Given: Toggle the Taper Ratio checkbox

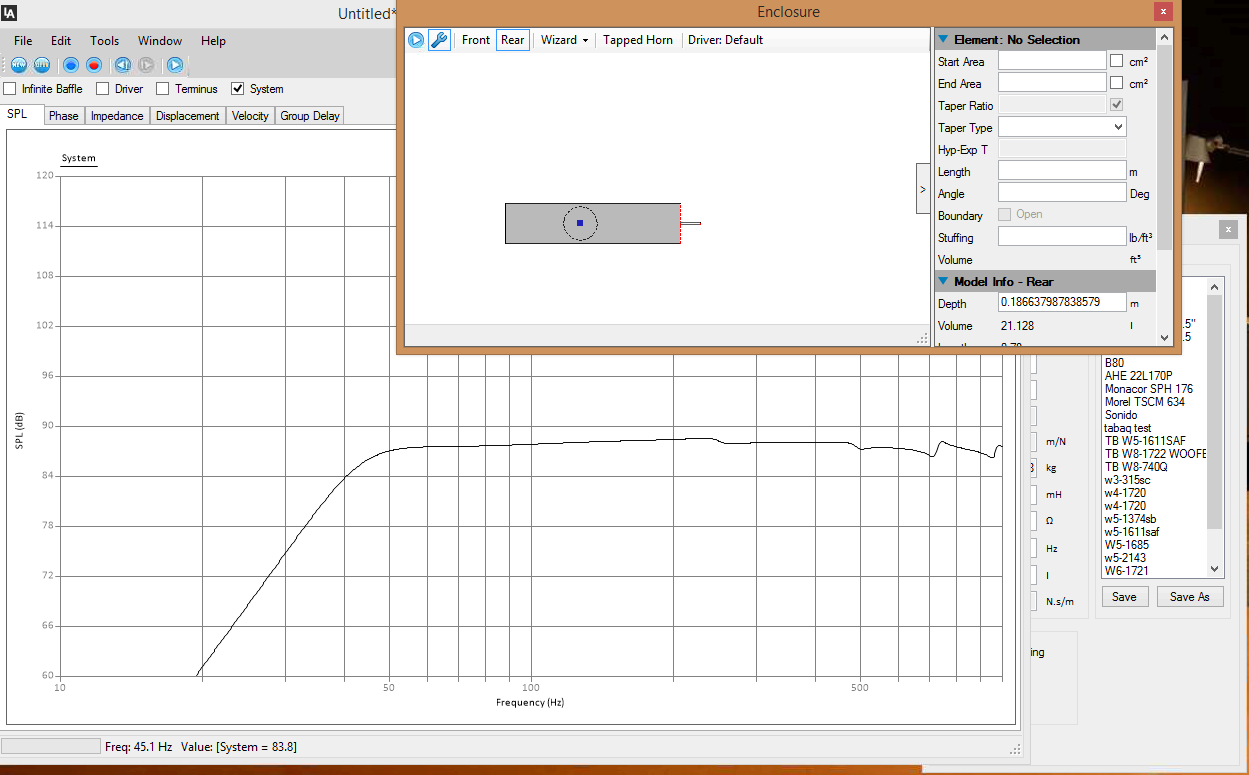Looking at the screenshot, I should (1116, 105).
